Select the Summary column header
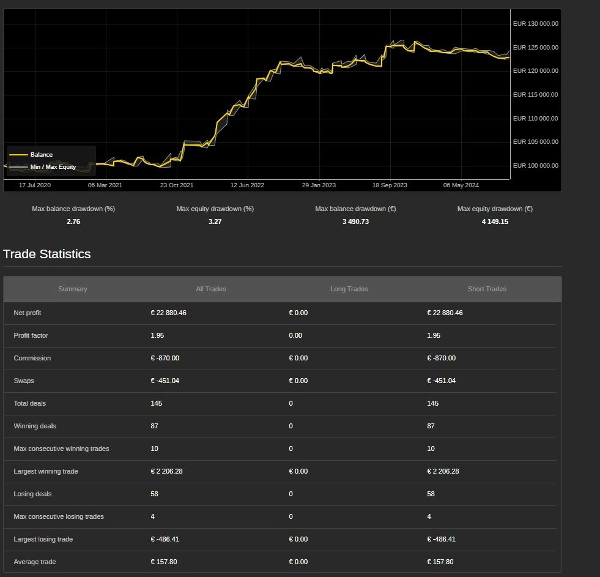 [x=72, y=289]
